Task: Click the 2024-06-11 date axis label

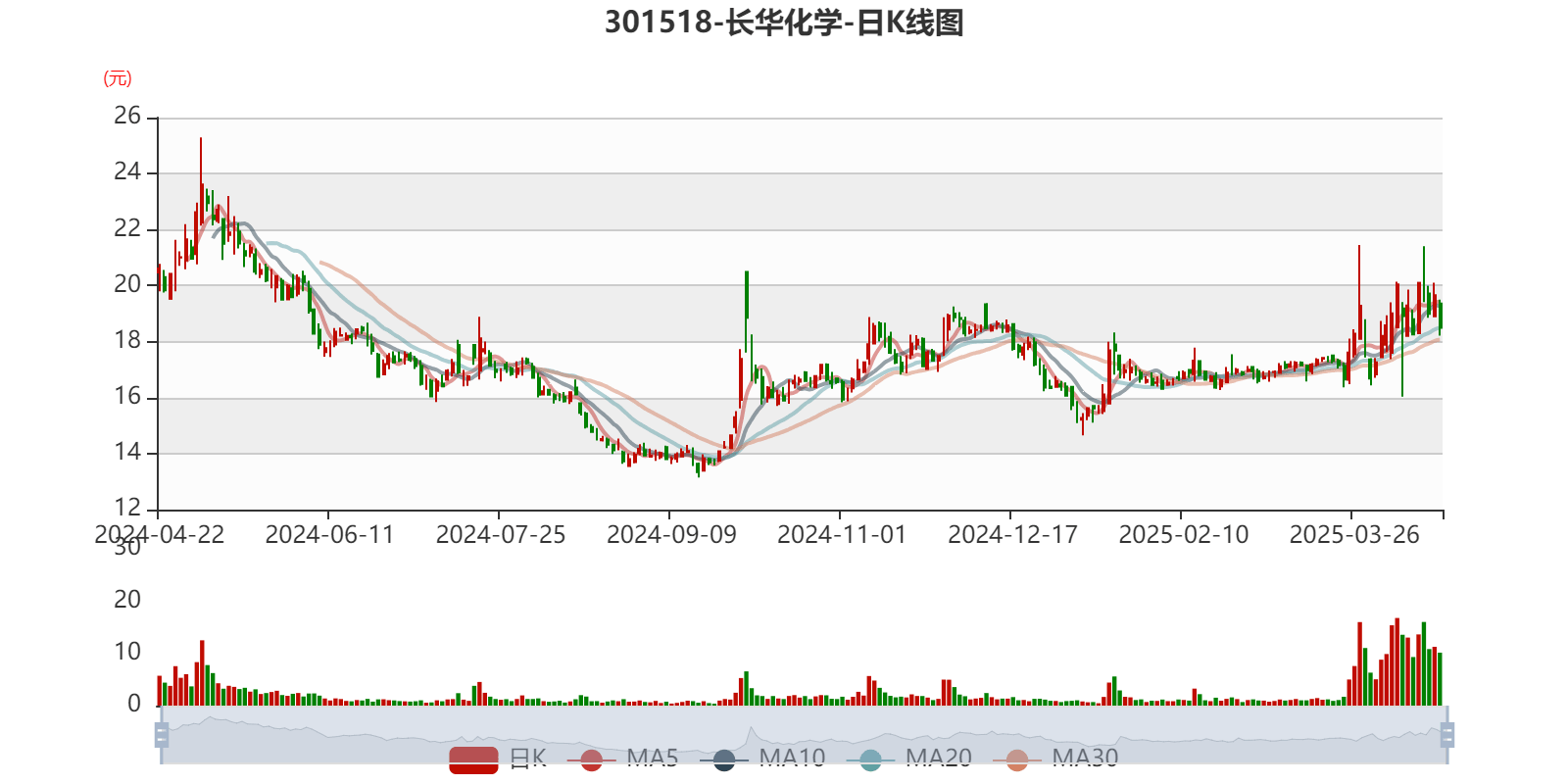Action: 329,535
